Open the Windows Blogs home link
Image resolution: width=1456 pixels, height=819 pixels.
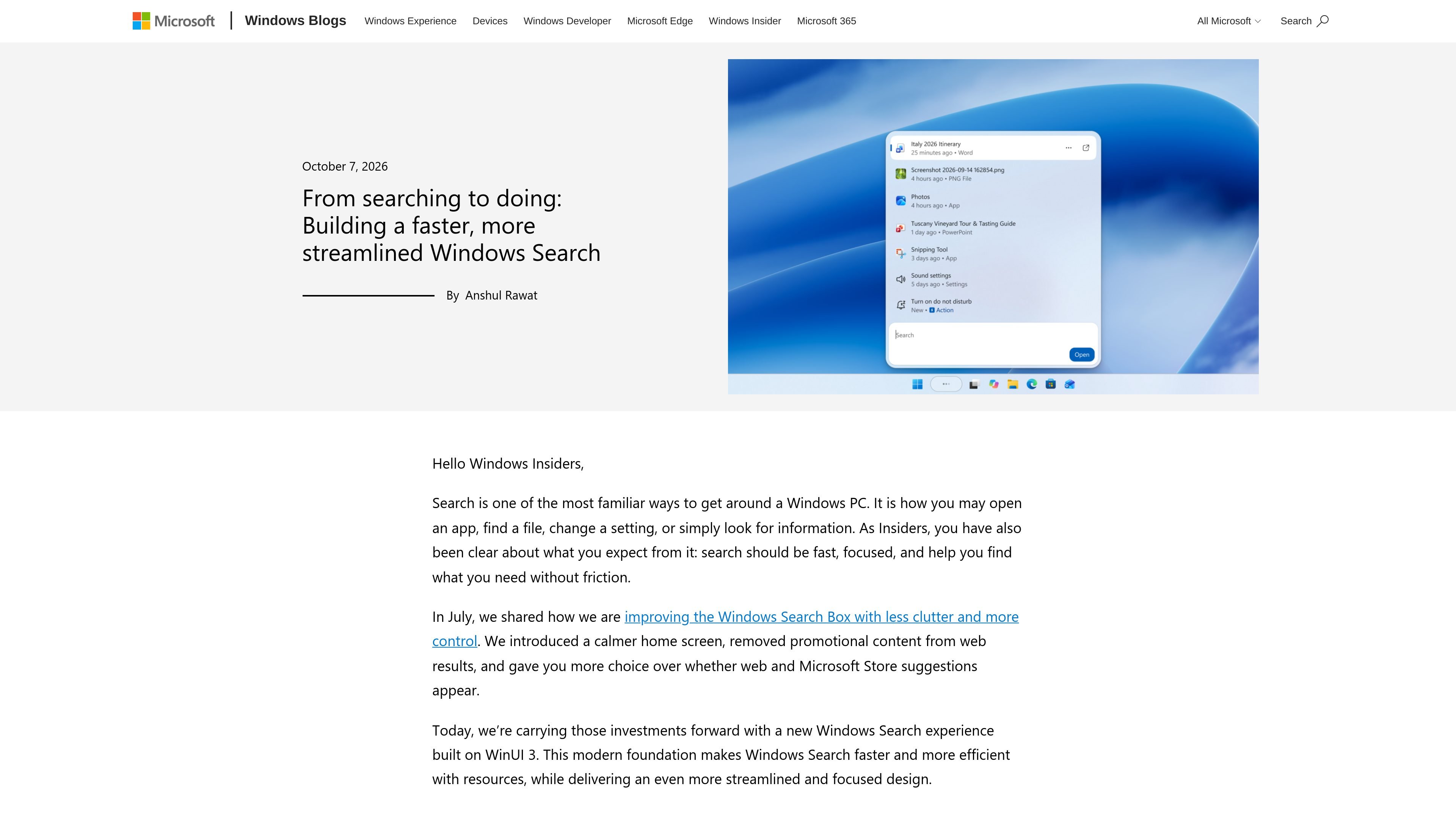[295, 20]
